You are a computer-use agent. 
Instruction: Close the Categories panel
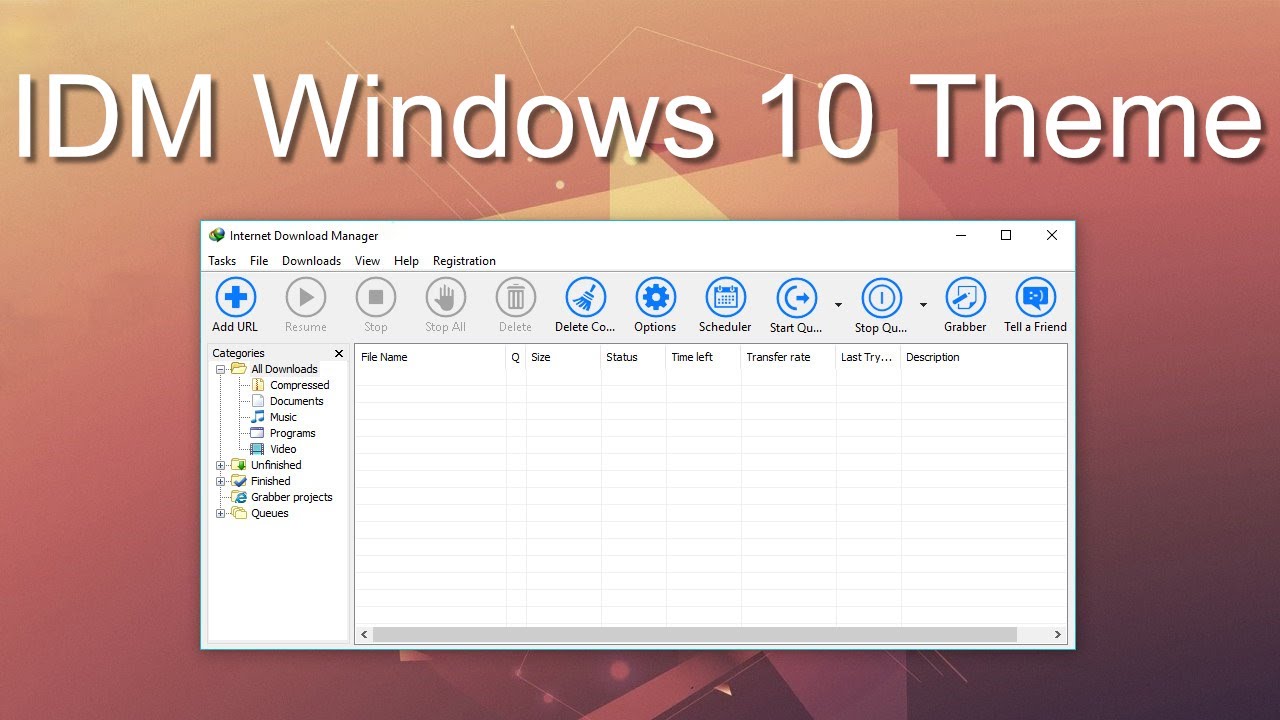point(339,353)
